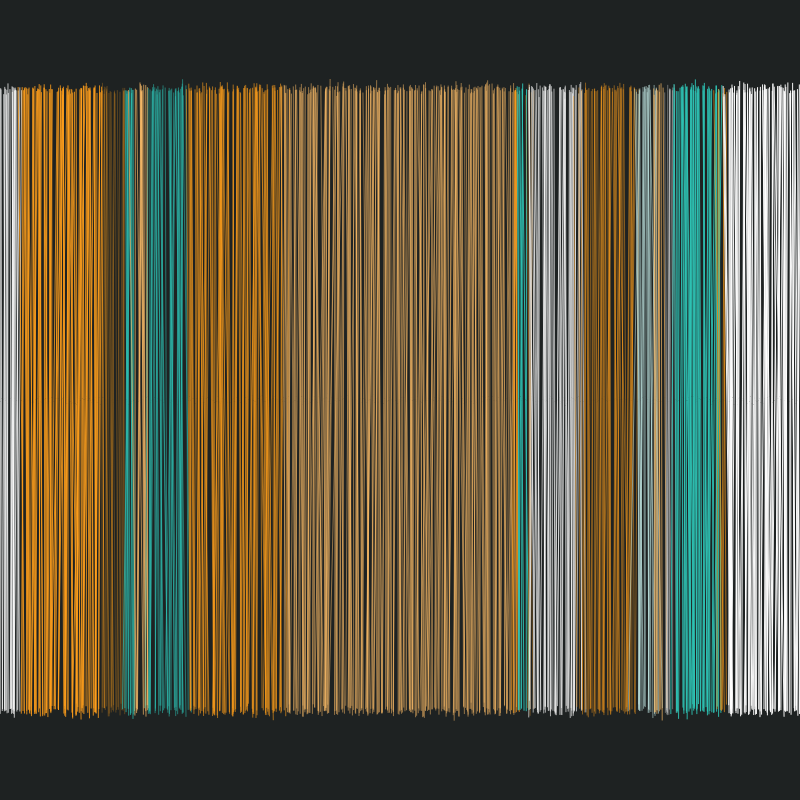Click the large tan band in the center
The image size is (800, 800).
[400, 400]
